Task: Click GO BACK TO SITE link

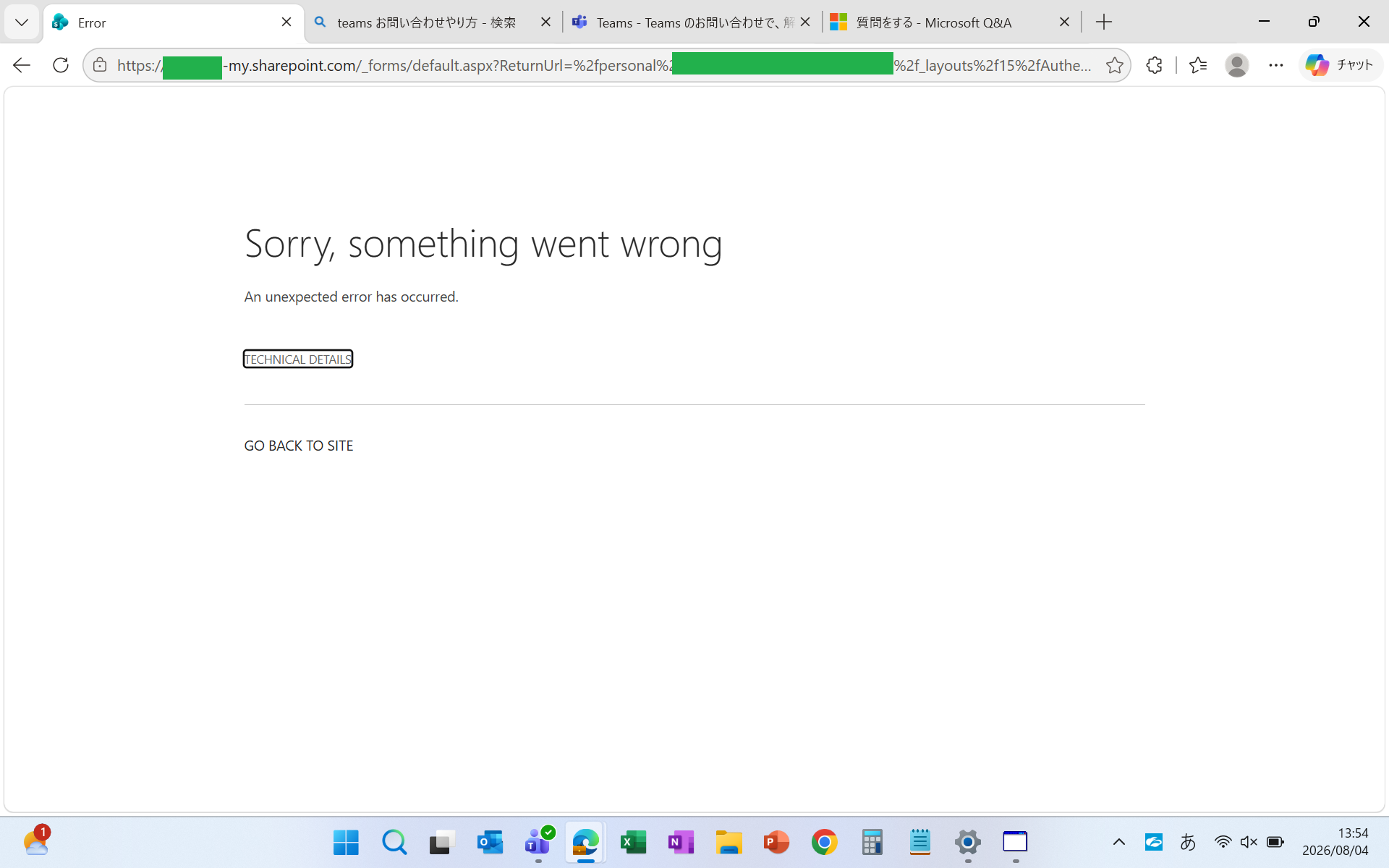Action: [x=298, y=446]
